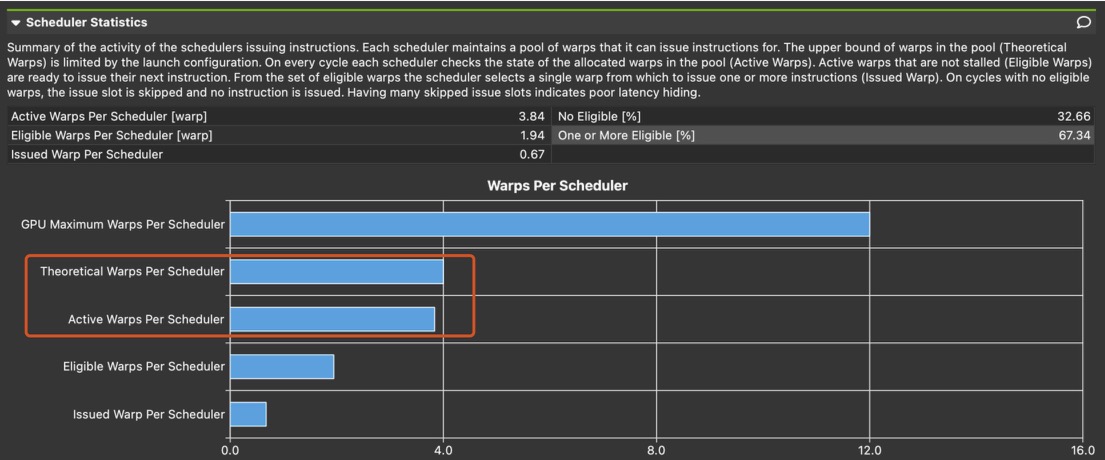
Task: Click the Warps Per Scheduler chart title
Action: pos(557,185)
